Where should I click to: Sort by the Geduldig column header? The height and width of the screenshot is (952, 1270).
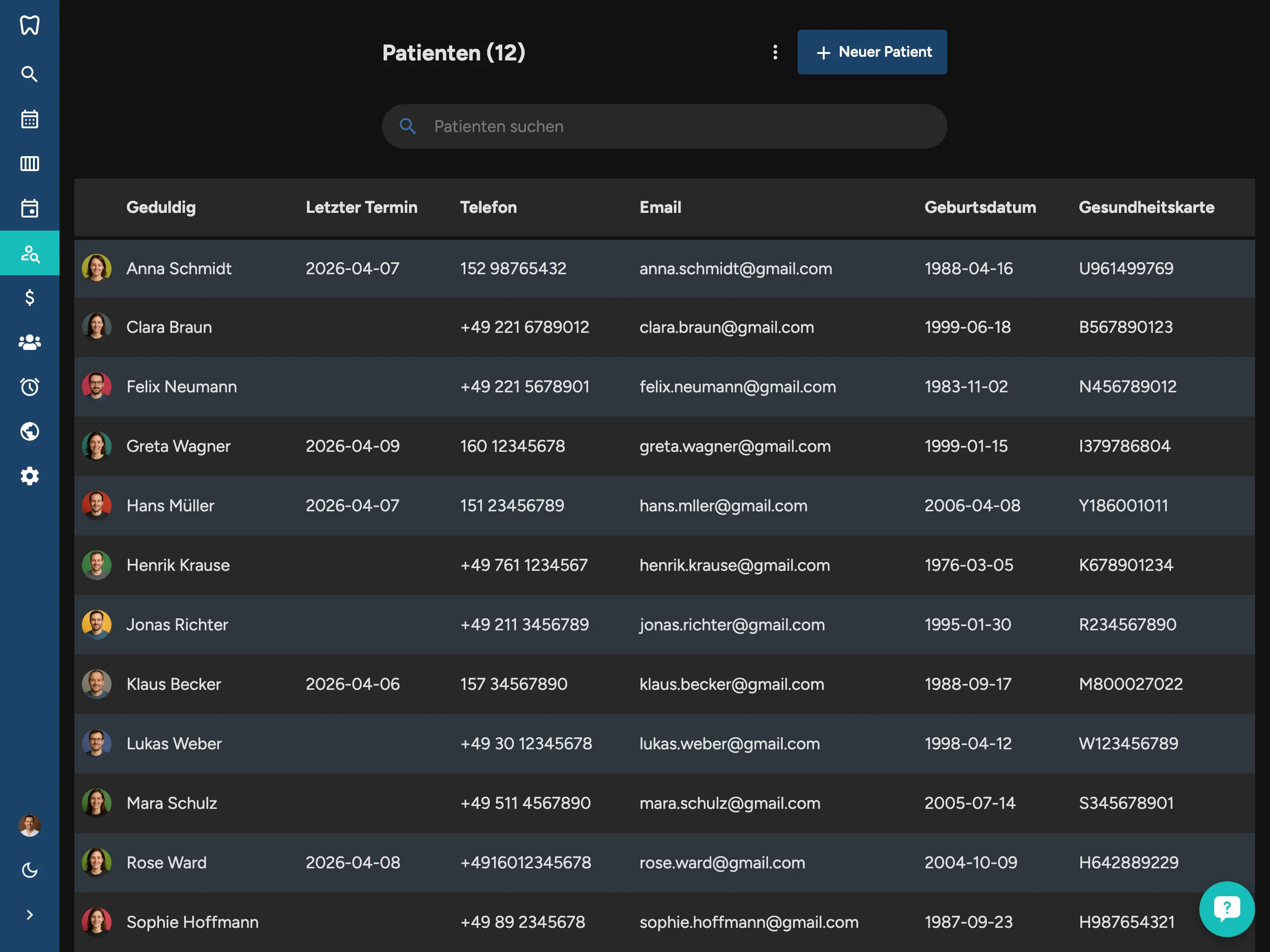coord(161,207)
